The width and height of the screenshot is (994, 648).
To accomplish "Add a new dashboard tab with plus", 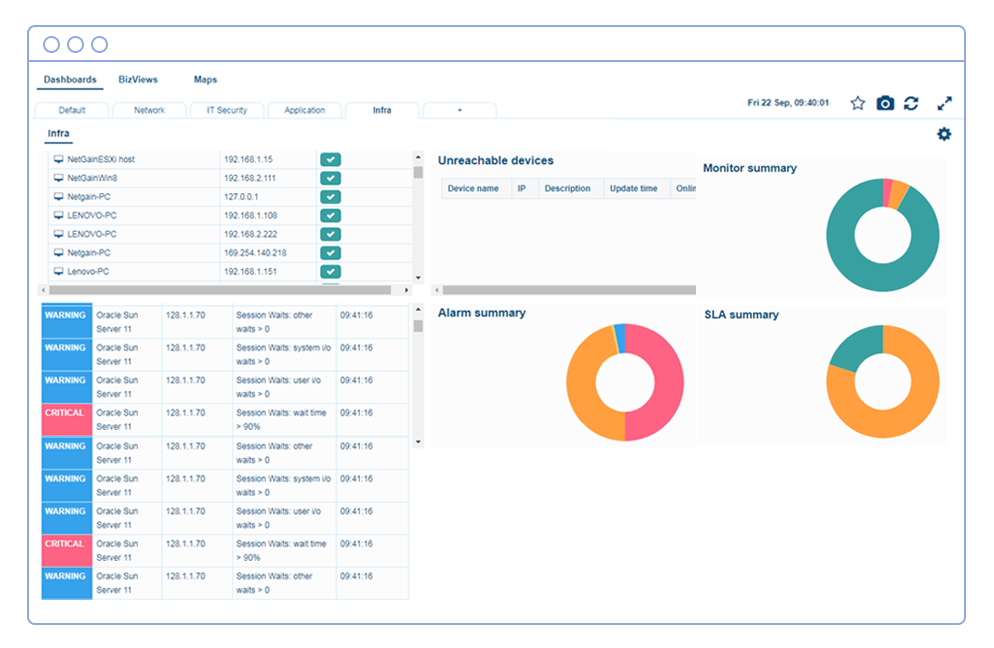I will [459, 110].
